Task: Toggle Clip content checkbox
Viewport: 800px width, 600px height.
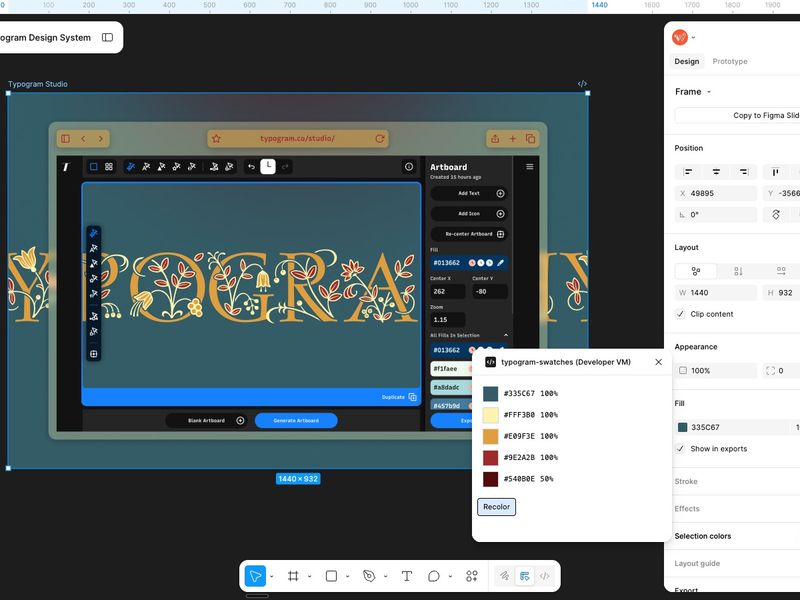Action: pos(680,314)
